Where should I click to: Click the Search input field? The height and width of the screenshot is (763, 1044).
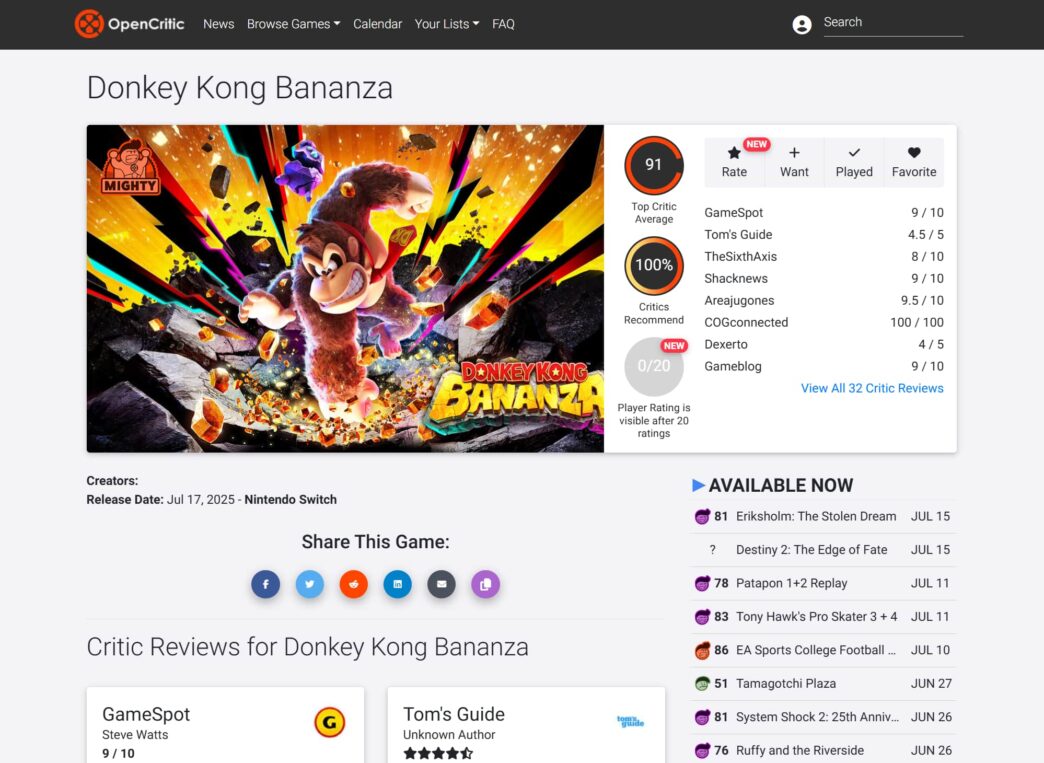[892, 23]
